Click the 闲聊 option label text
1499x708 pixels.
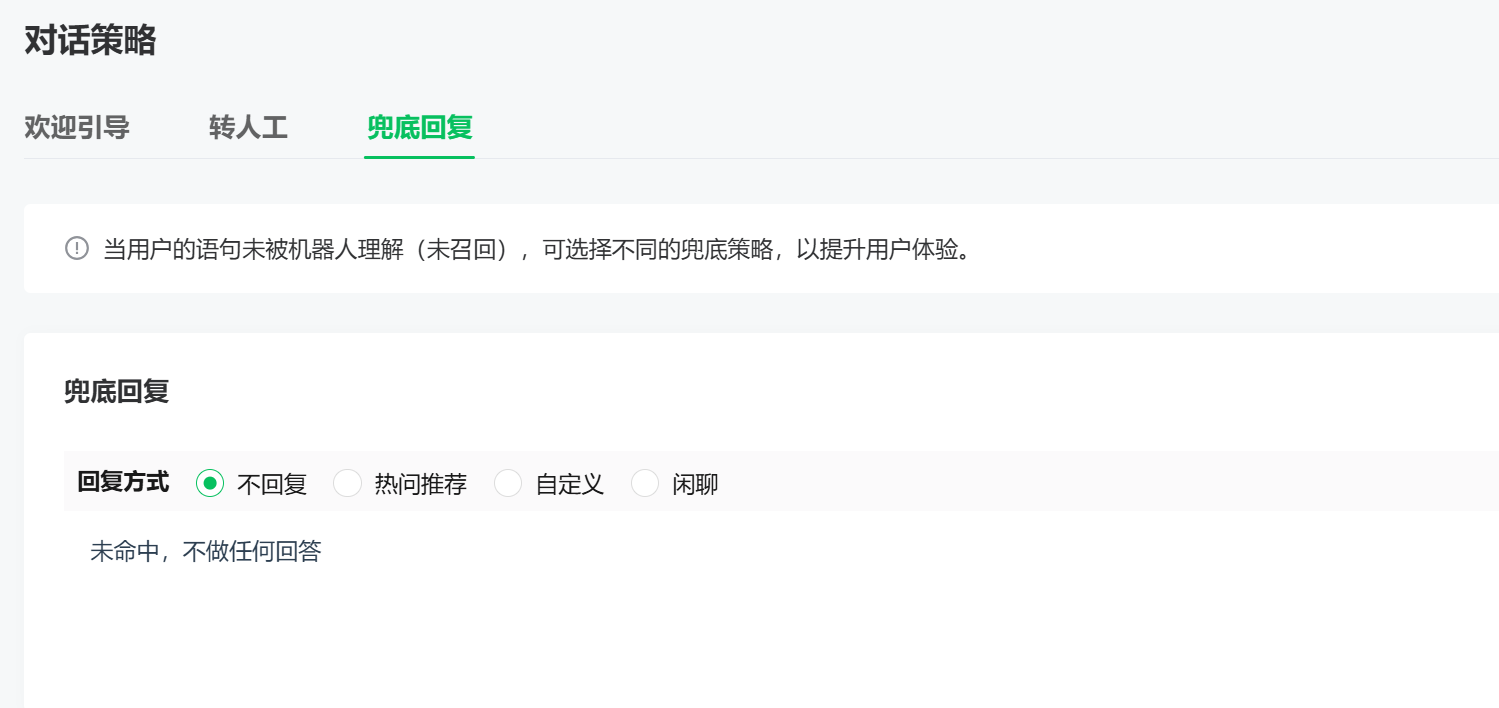695,485
